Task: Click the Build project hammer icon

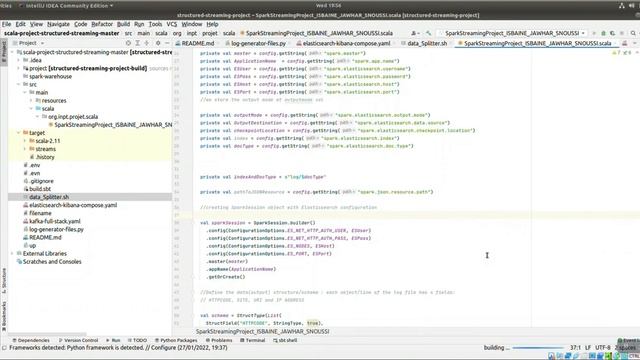Action: click(x=429, y=33)
